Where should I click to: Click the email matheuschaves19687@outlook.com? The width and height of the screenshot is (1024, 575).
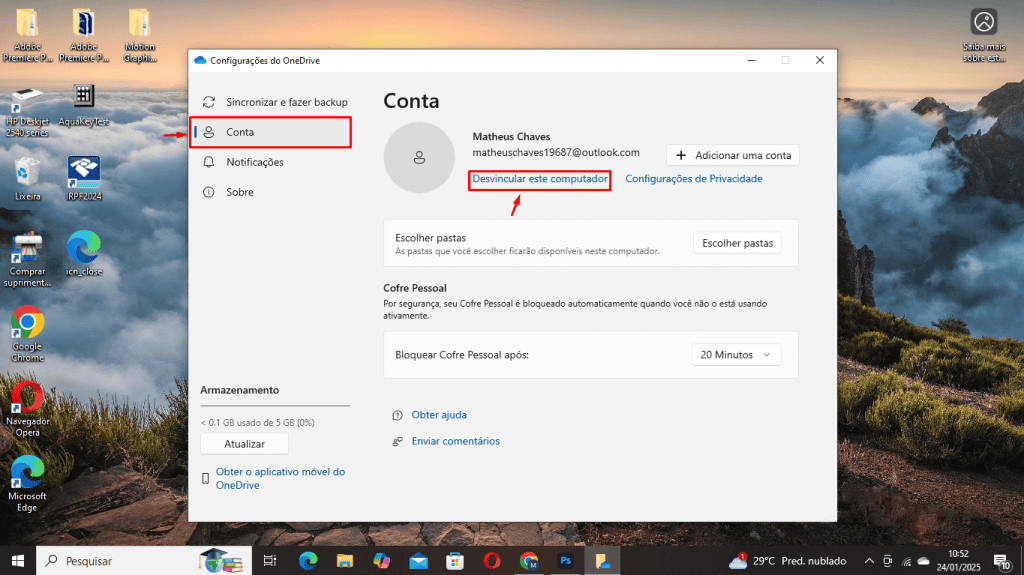coord(556,152)
